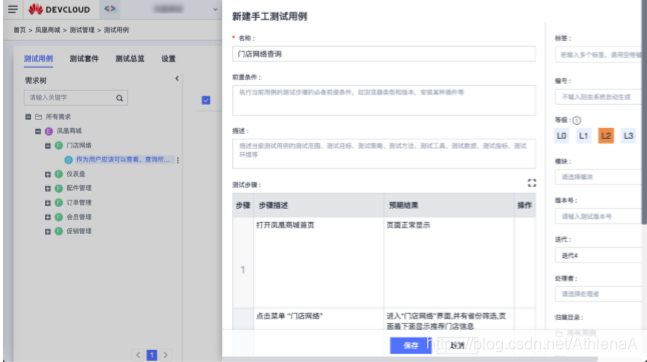Click the search magnifier in requirement tree
647x362 pixels.
(x=119, y=98)
